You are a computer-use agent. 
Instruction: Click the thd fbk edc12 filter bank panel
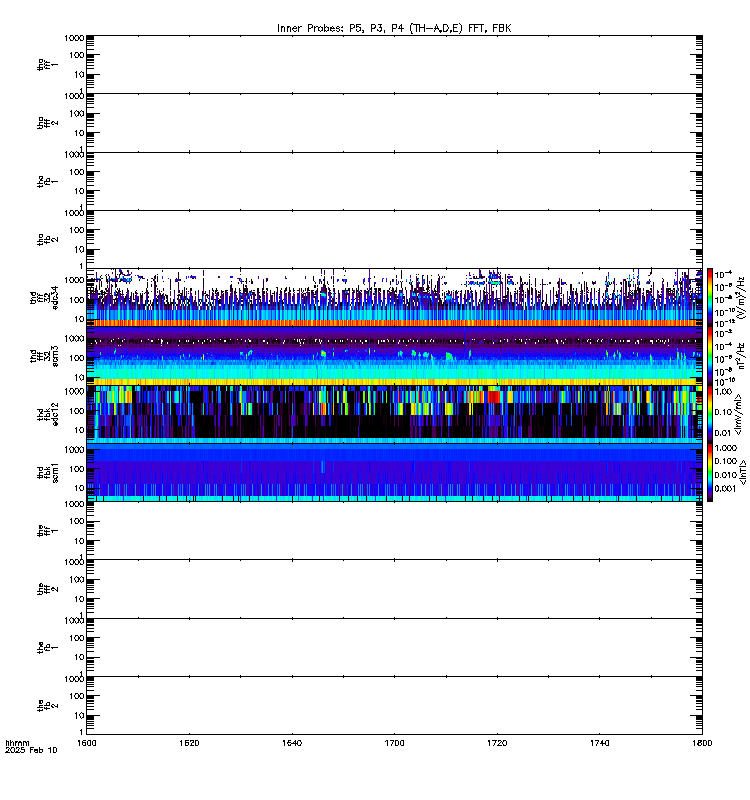394,414
